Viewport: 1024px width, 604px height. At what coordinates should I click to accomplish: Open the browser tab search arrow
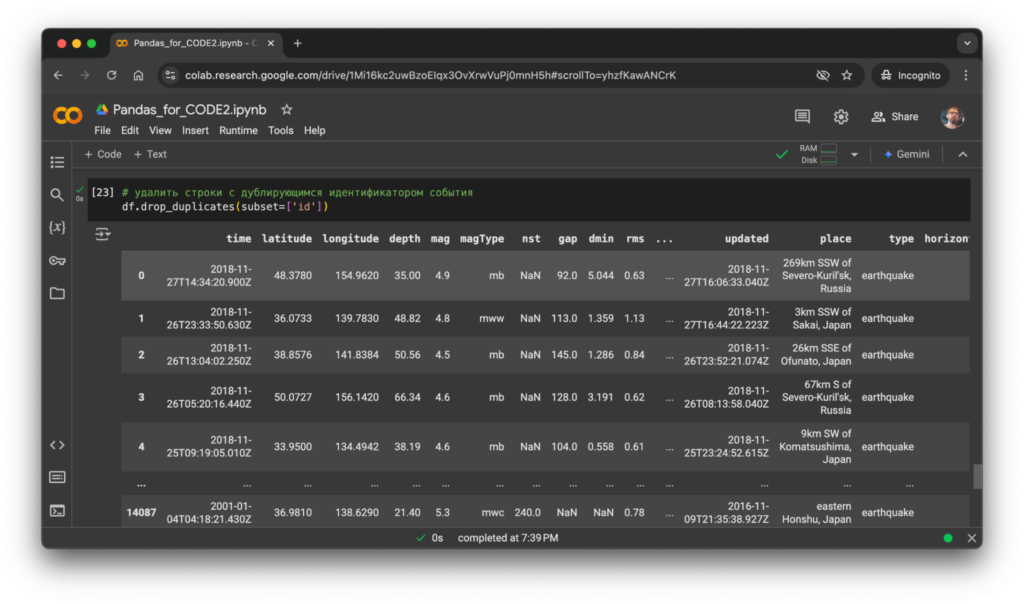click(966, 42)
